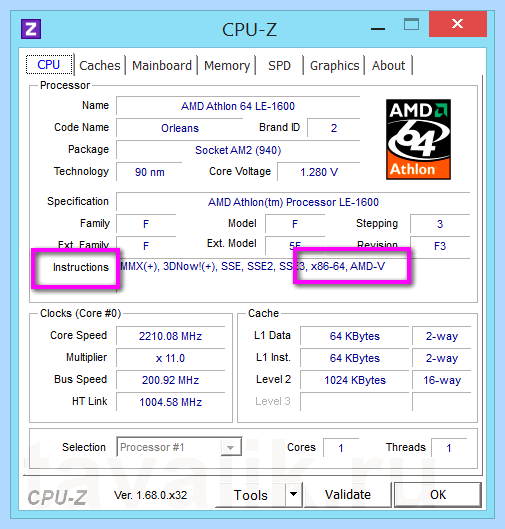The height and width of the screenshot is (529, 505).
Task: Open the Processor #1 selection dropdown
Action: (x=179, y=447)
